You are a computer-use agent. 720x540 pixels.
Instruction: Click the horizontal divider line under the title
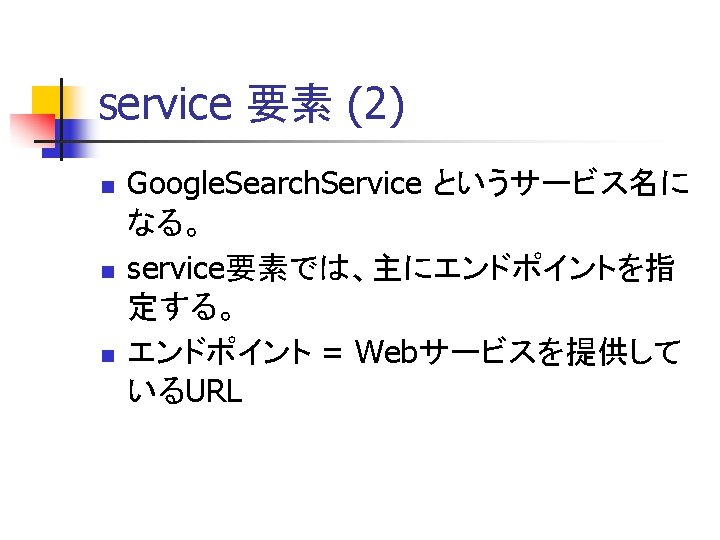349,141
